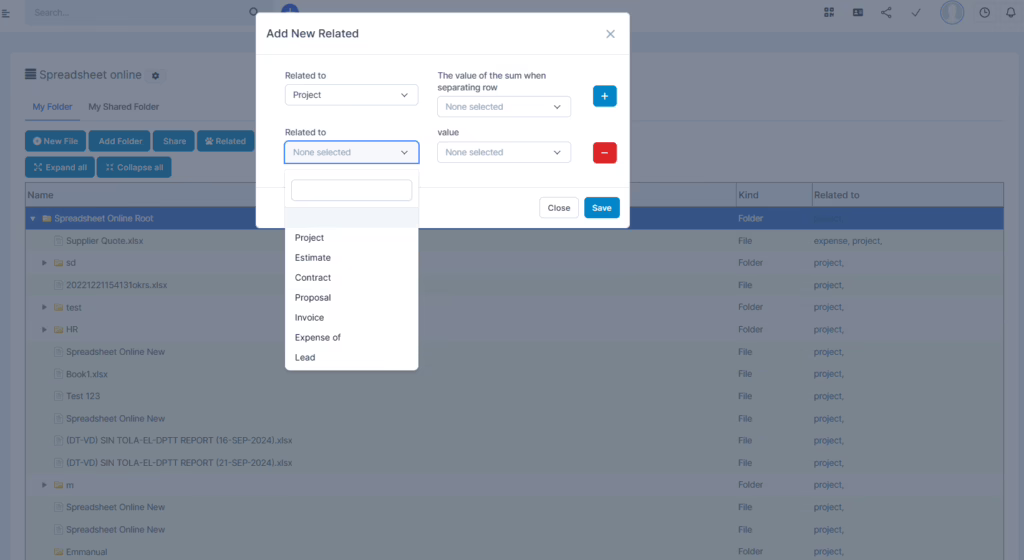Choose Invoice in the dropdown options
Image resolution: width=1024 pixels, height=560 pixels.
click(x=309, y=318)
